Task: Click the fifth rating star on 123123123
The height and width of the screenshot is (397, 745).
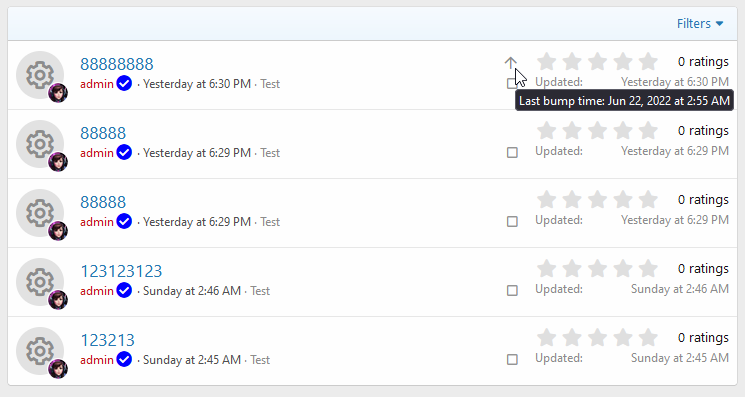Action: click(648, 269)
